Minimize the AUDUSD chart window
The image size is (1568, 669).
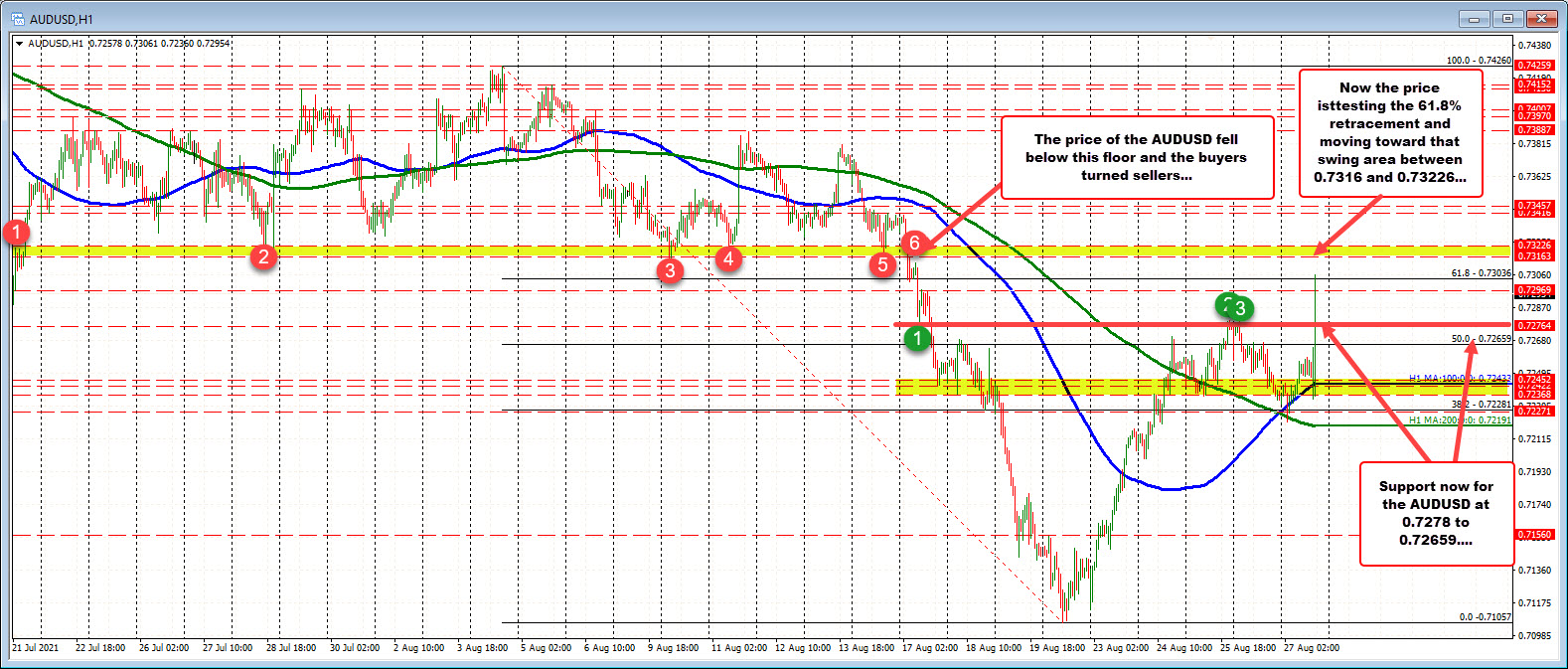1474,18
